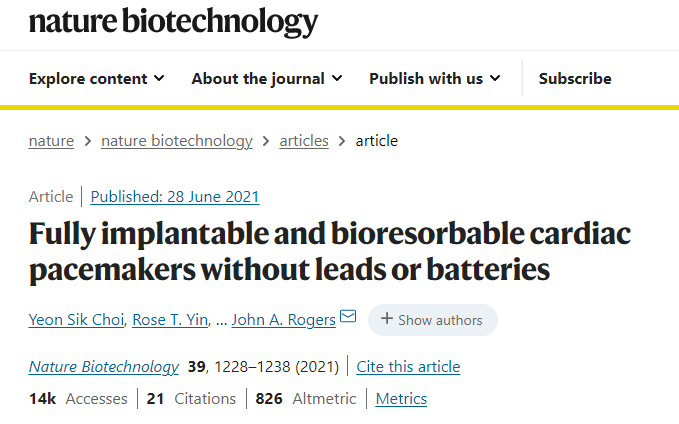Open the Metrics link
Screen dimensions: 679x424
tap(401, 398)
